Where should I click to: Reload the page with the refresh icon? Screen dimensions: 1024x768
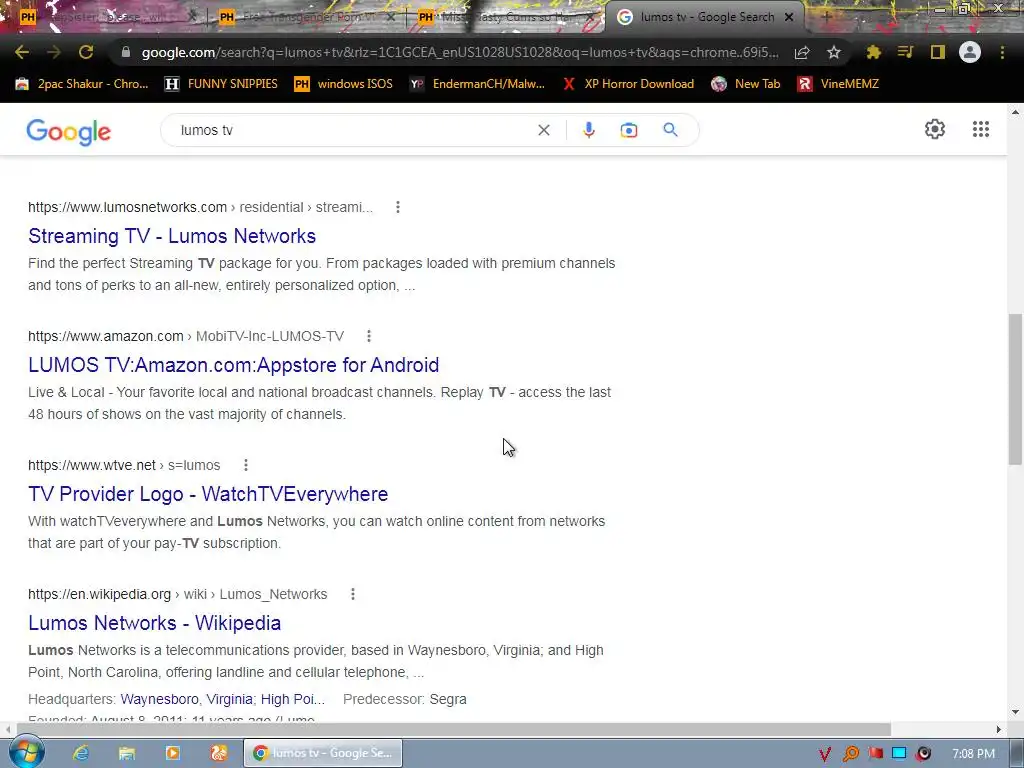point(86,52)
